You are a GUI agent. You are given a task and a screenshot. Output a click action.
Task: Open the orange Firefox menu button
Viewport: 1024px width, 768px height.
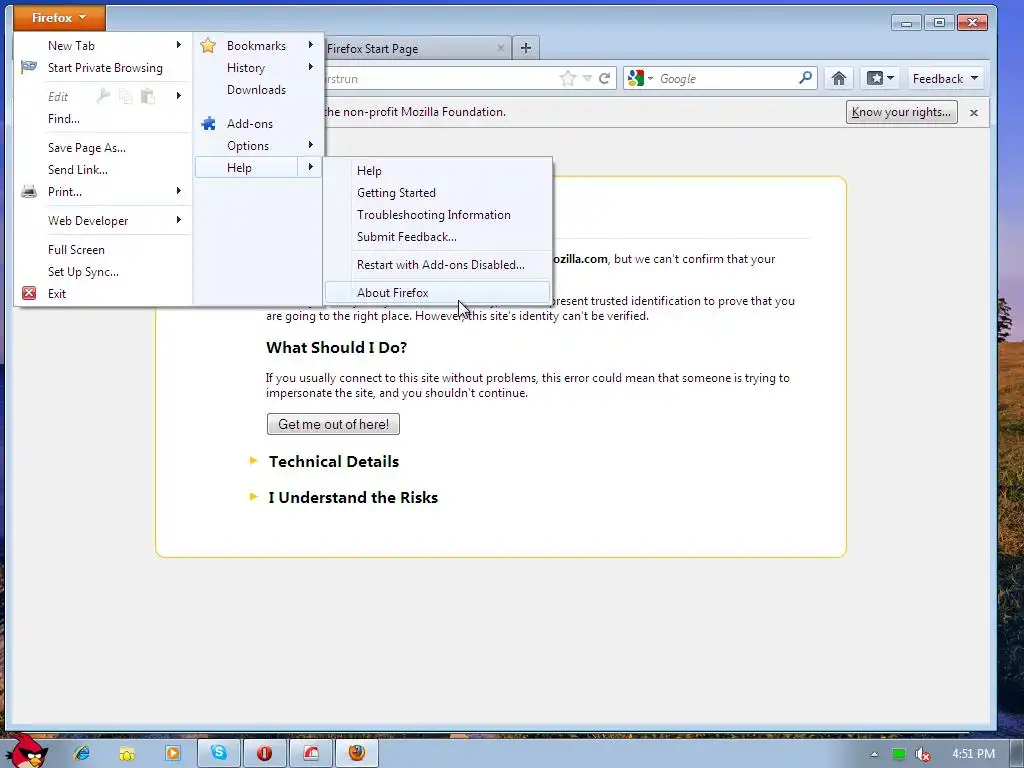click(59, 18)
